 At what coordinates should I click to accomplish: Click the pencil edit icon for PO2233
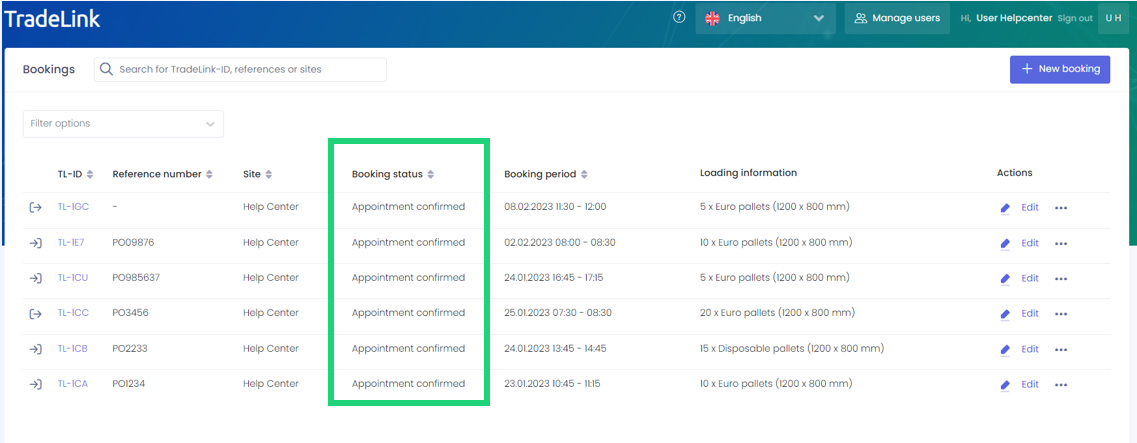coord(1005,350)
